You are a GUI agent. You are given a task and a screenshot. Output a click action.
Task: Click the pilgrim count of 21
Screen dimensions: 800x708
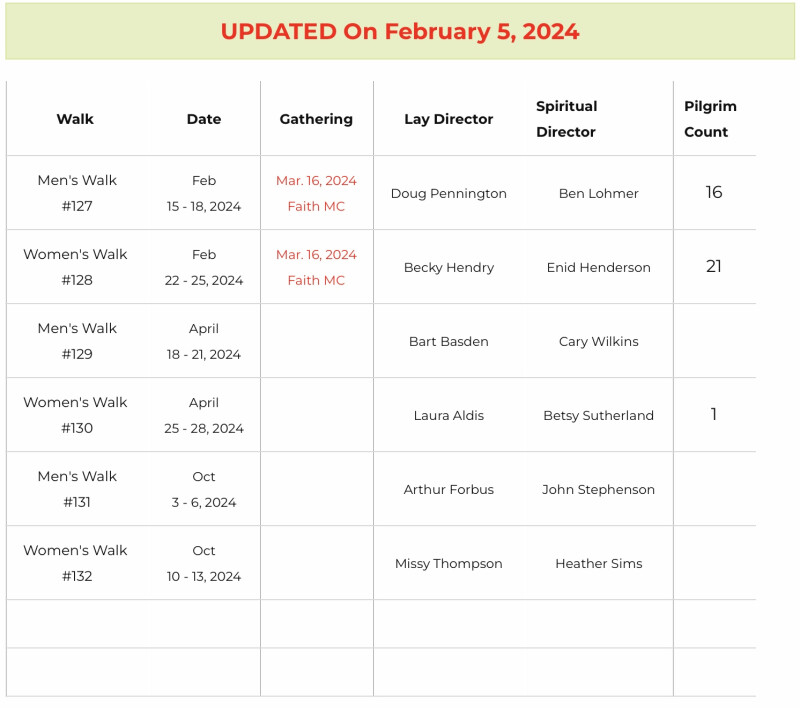click(714, 266)
